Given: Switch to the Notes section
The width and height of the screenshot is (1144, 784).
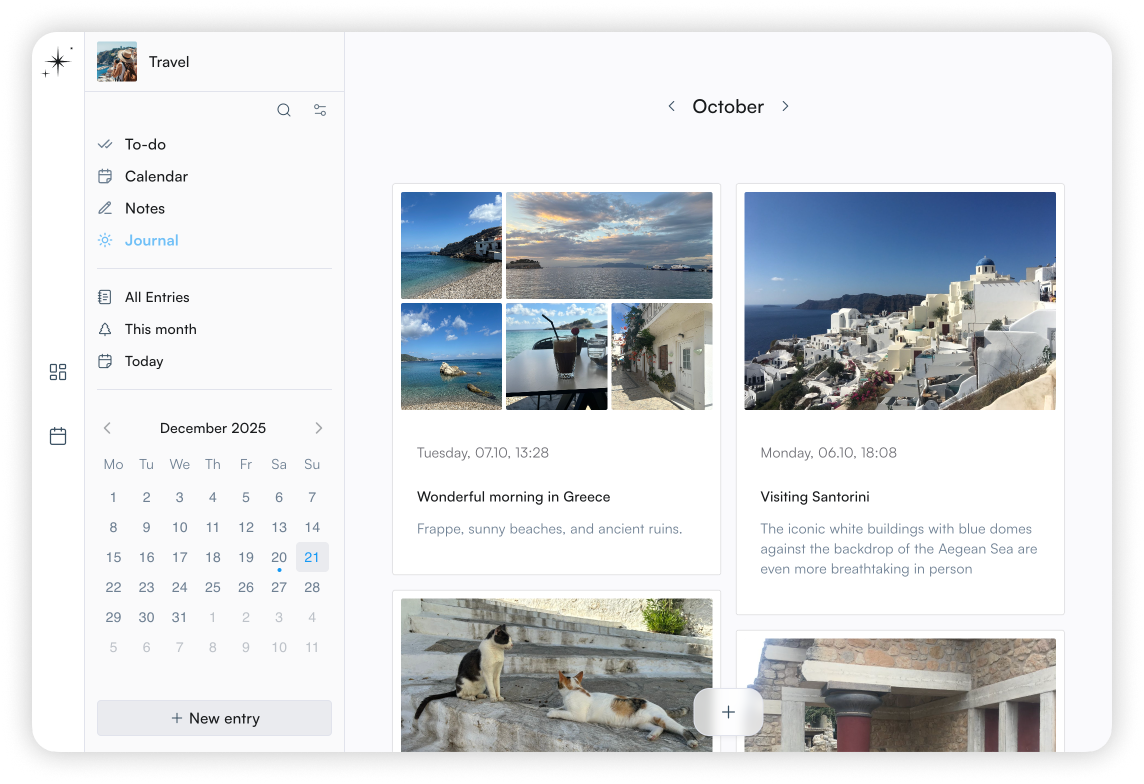Looking at the screenshot, I should [145, 208].
